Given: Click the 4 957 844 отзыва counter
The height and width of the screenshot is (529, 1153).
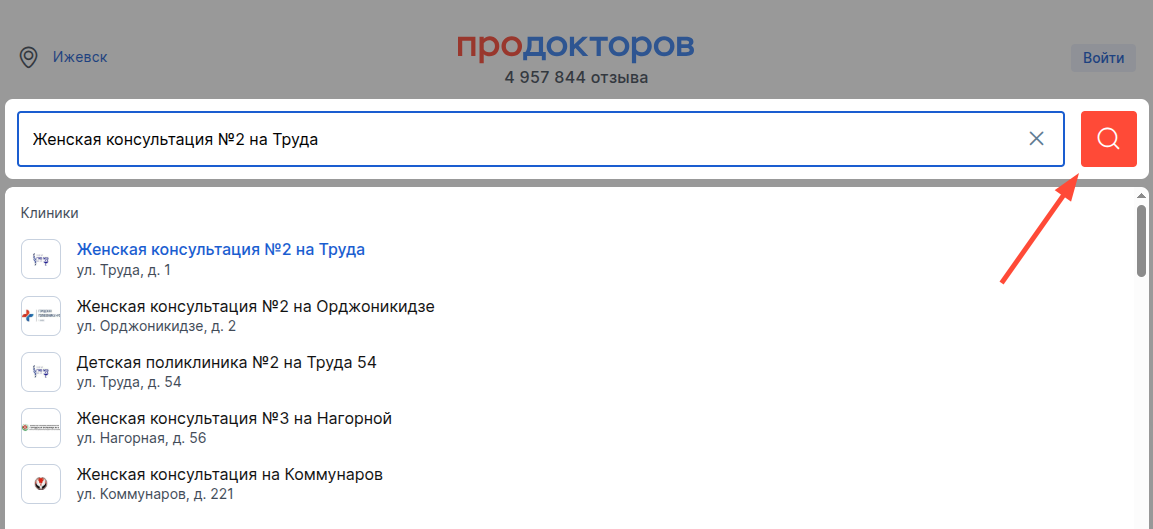Looking at the screenshot, I should click(576, 77).
